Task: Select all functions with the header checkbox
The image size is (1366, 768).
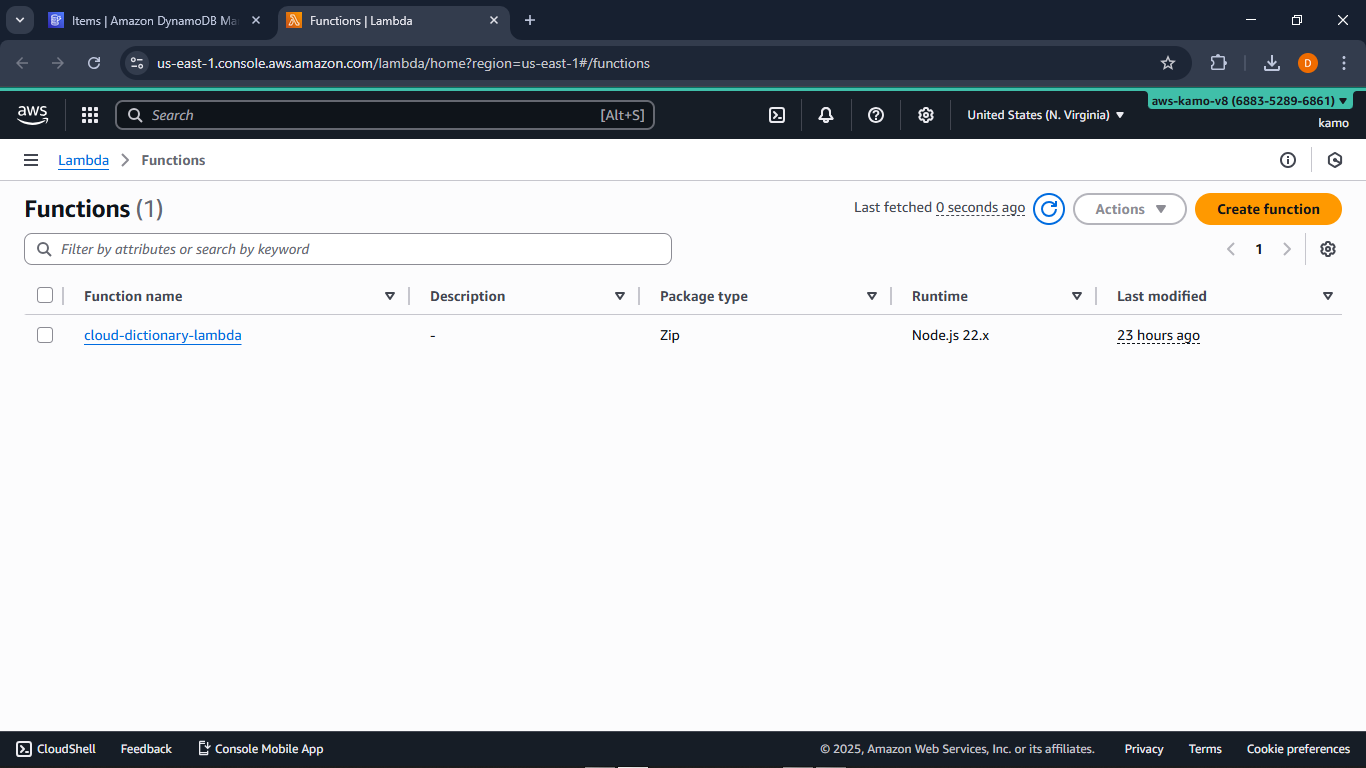Action: click(x=45, y=295)
